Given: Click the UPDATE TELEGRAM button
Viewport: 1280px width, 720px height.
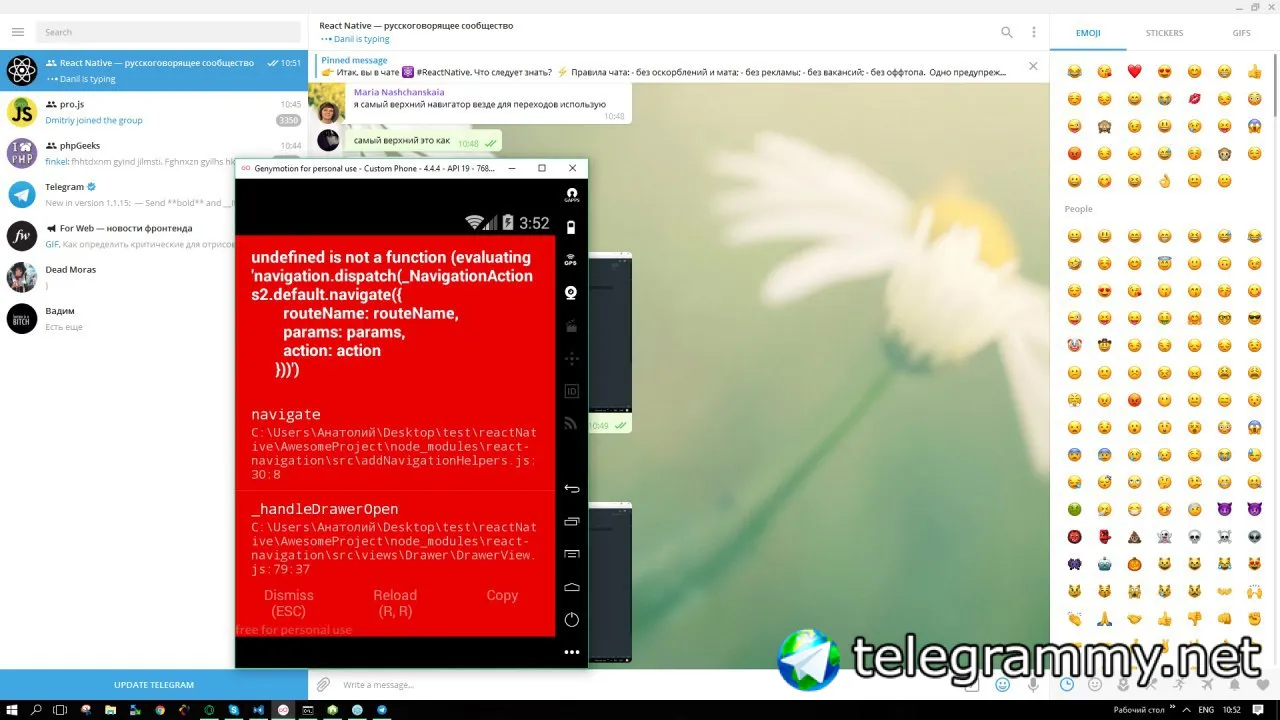Looking at the screenshot, I should (x=154, y=685).
